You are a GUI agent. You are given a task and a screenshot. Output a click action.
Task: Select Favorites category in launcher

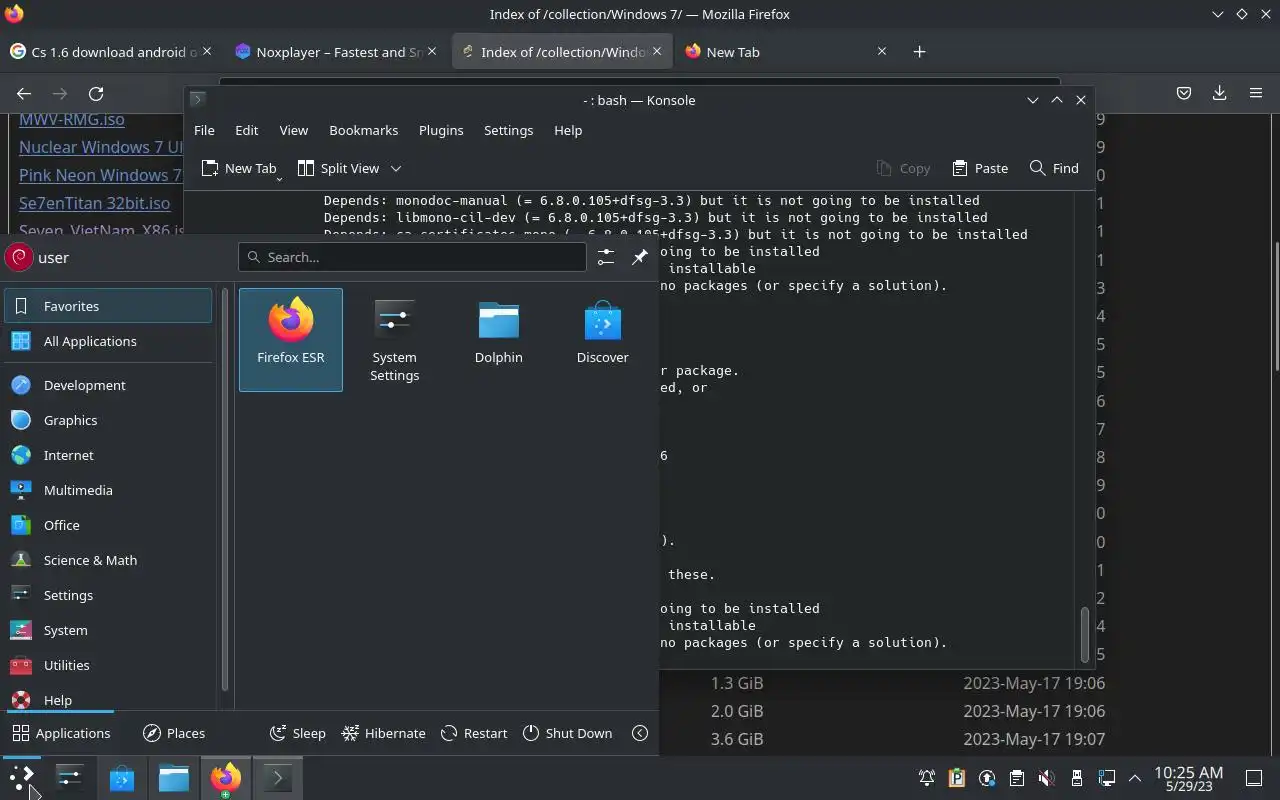click(108, 306)
